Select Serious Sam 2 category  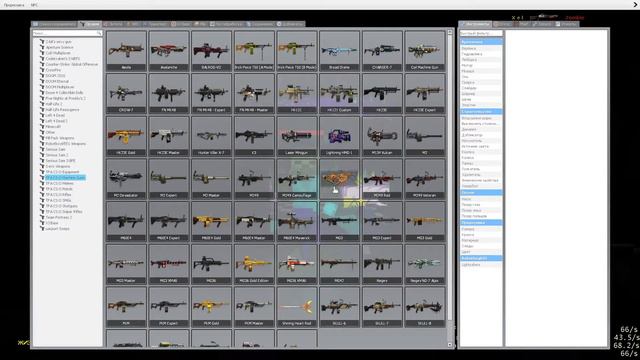tap(57, 155)
